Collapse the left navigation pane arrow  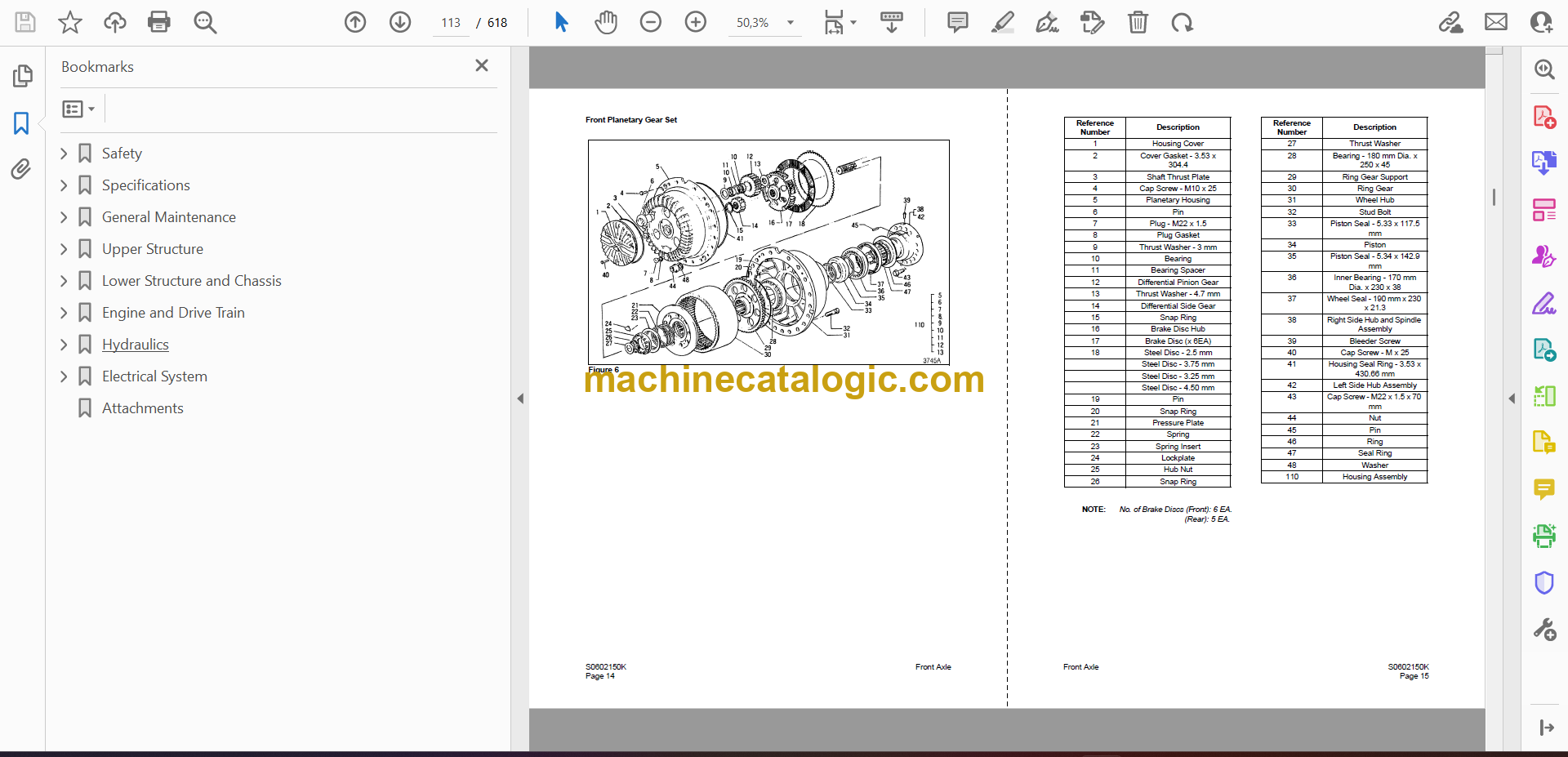click(520, 399)
